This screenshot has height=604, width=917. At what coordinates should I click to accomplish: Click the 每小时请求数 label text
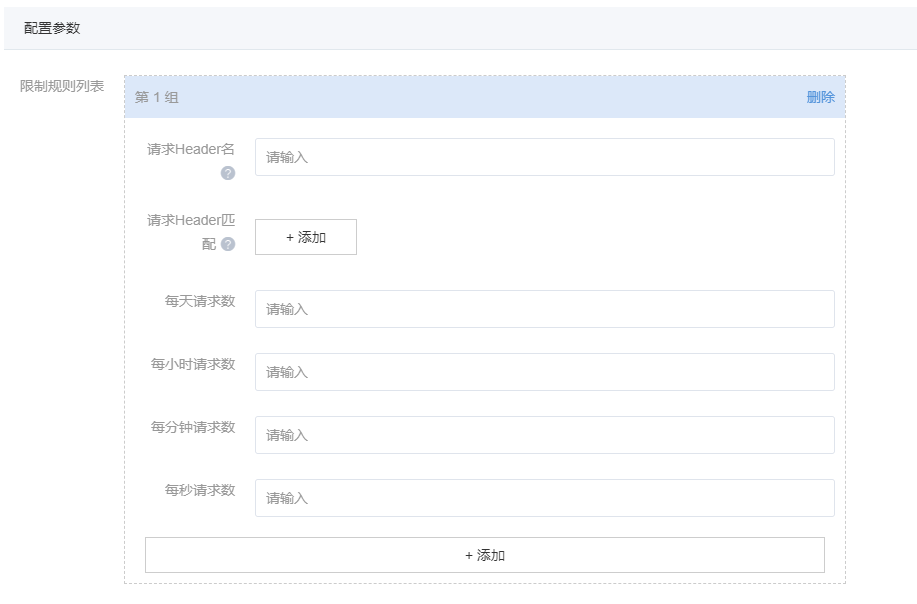tap(193, 364)
